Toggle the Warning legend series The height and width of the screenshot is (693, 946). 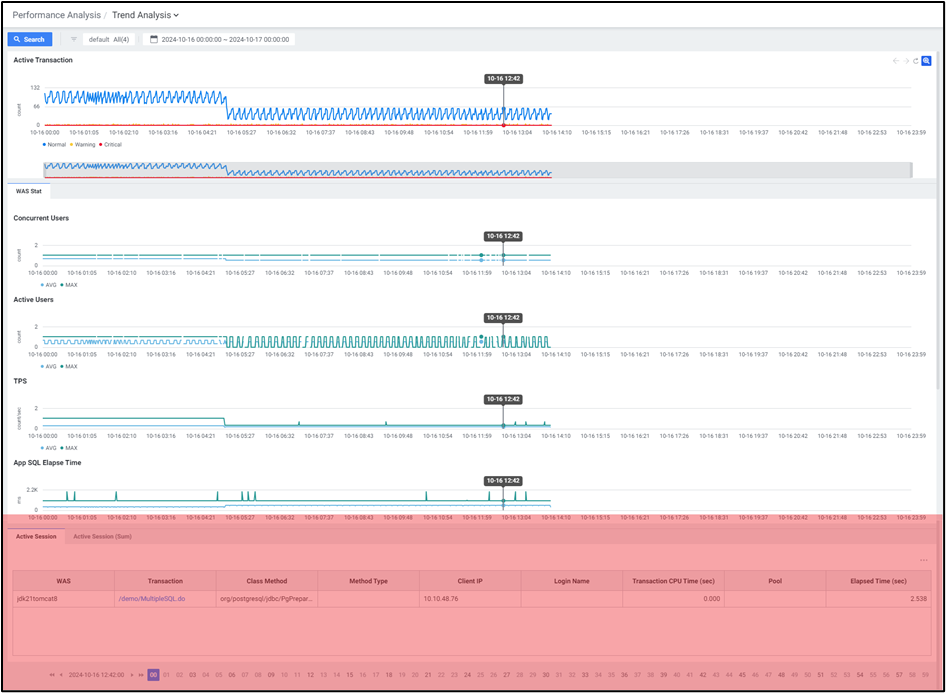tap(84, 144)
